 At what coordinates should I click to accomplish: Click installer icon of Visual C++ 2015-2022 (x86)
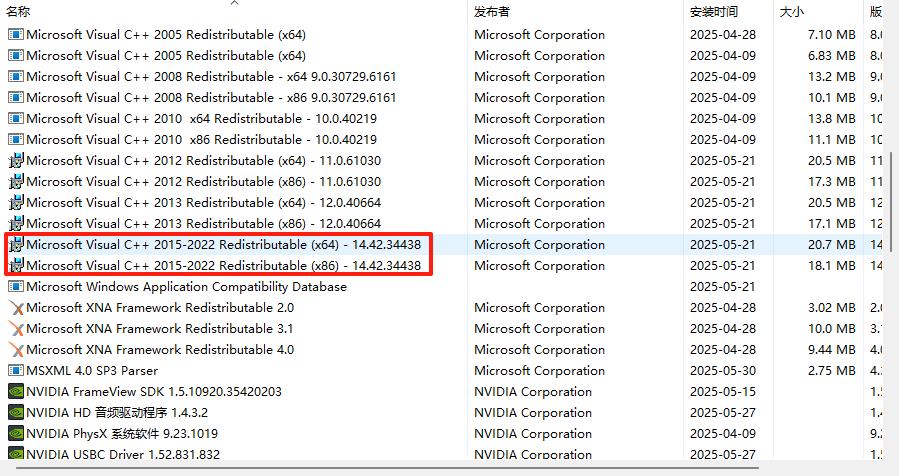(16, 266)
